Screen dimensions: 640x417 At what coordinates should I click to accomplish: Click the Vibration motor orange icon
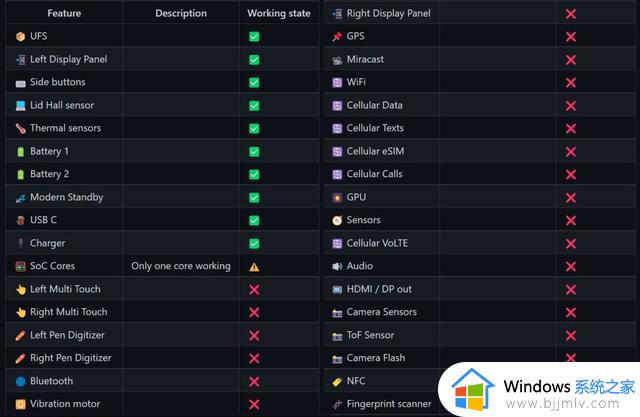pyautogui.click(x=20, y=404)
